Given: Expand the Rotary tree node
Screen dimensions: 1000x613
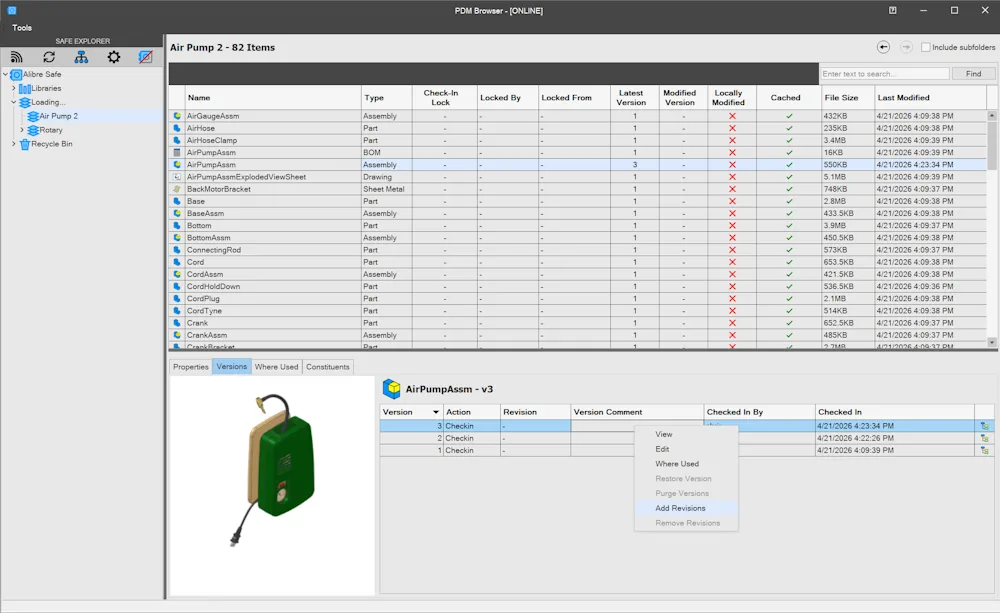Looking at the screenshot, I should click(x=22, y=130).
